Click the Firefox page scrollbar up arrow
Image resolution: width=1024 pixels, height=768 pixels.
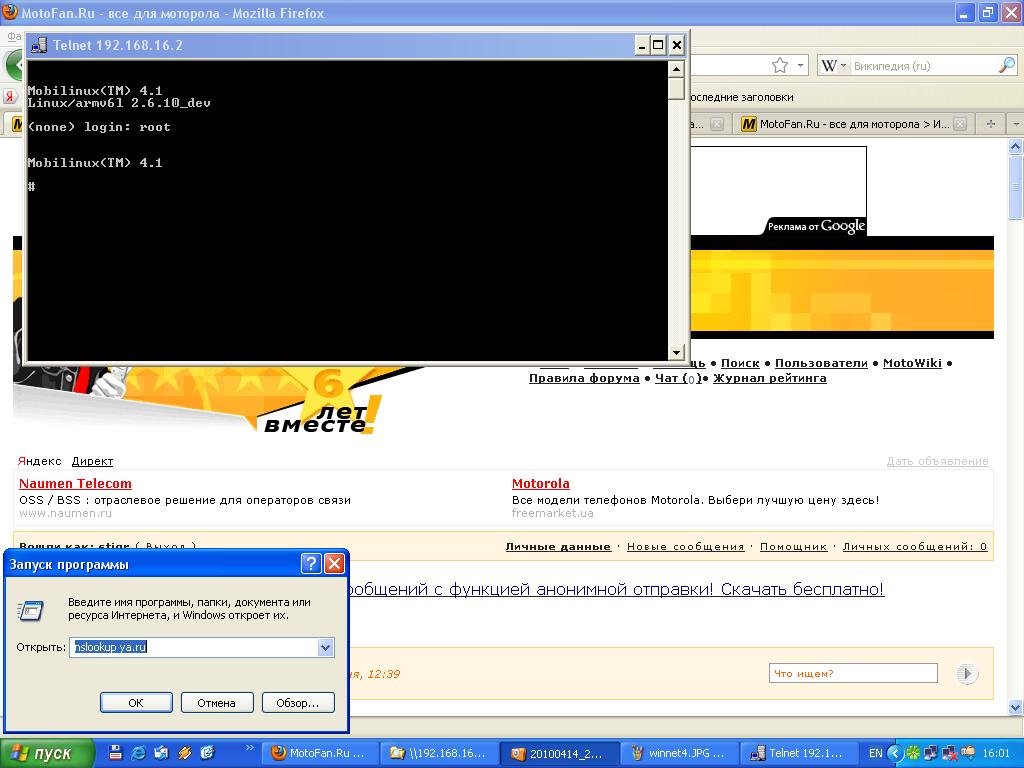[1016, 146]
